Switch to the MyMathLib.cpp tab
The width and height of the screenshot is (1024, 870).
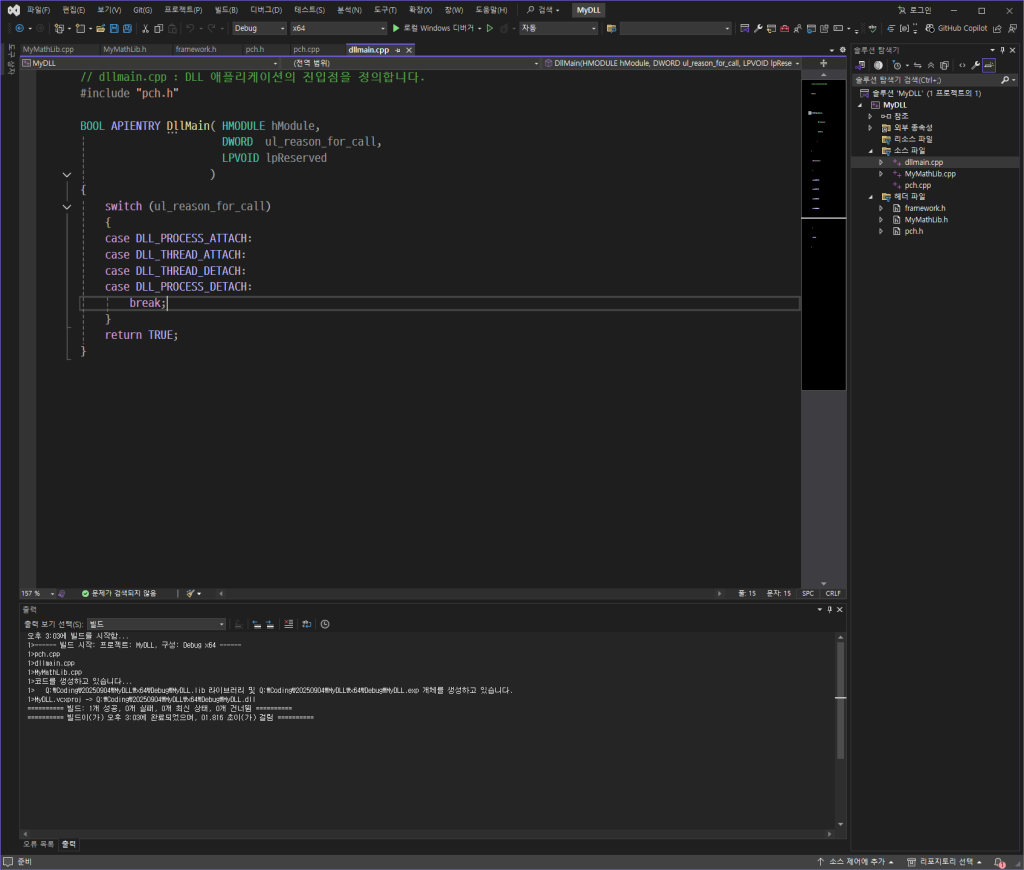[x=48, y=49]
